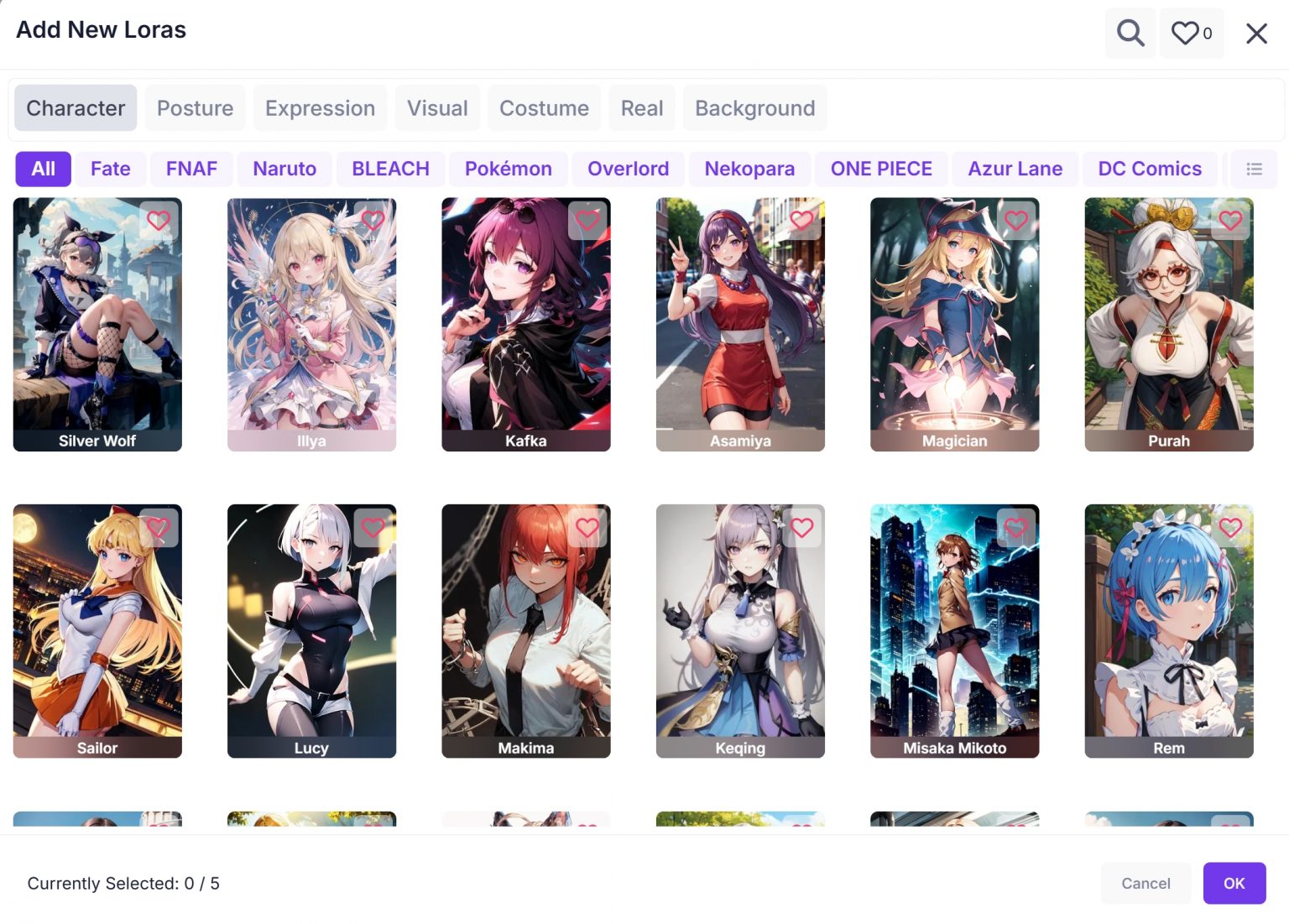Expand the full tag list icon
Screen dimensions: 1289x924
click(1254, 169)
